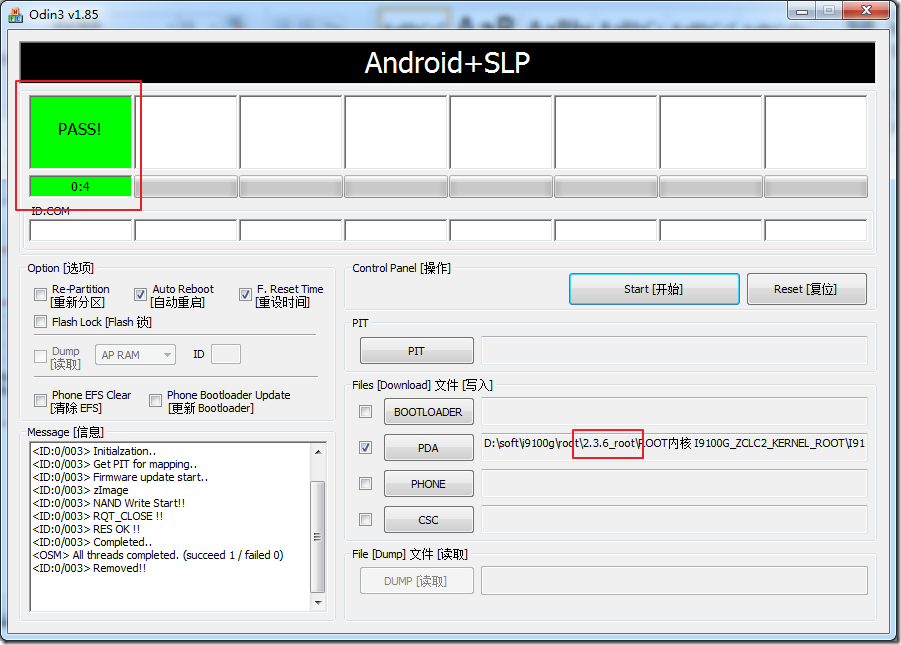The height and width of the screenshot is (645, 901).
Task: Click the BOOTLOADER file path field
Action: coord(675,412)
